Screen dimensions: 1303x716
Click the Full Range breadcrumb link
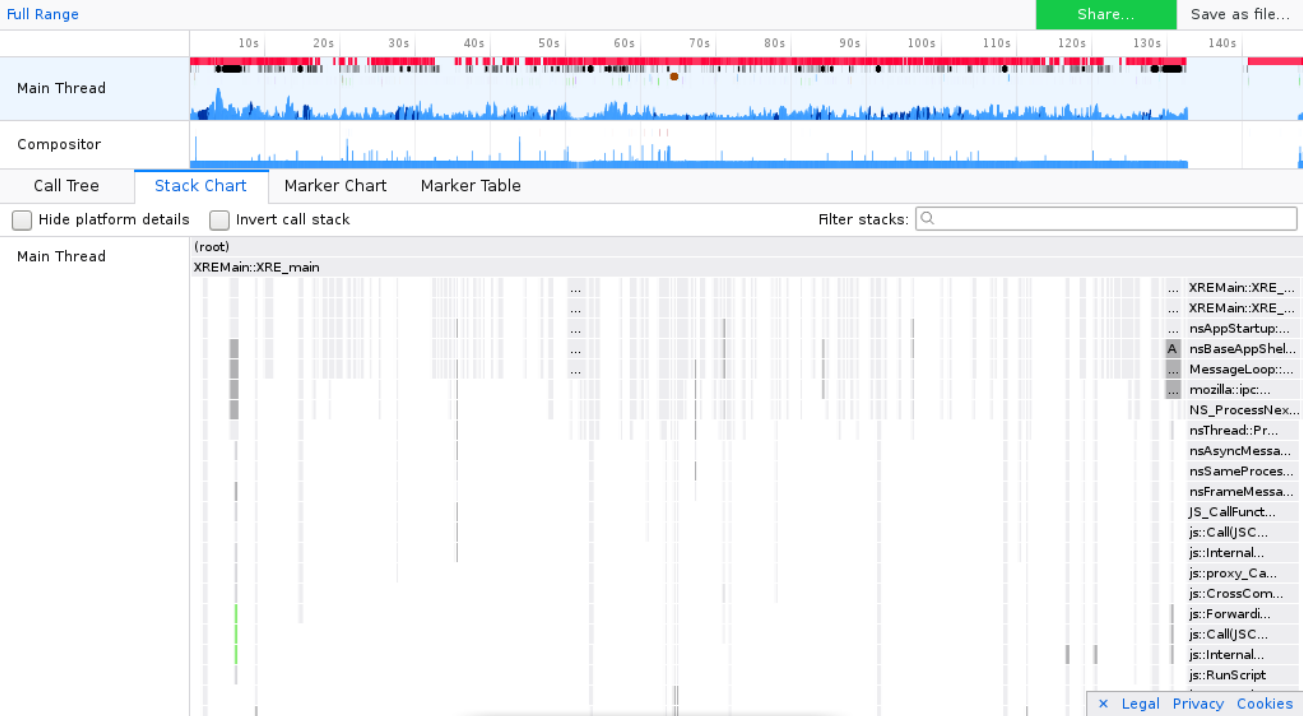coord(43,14)
